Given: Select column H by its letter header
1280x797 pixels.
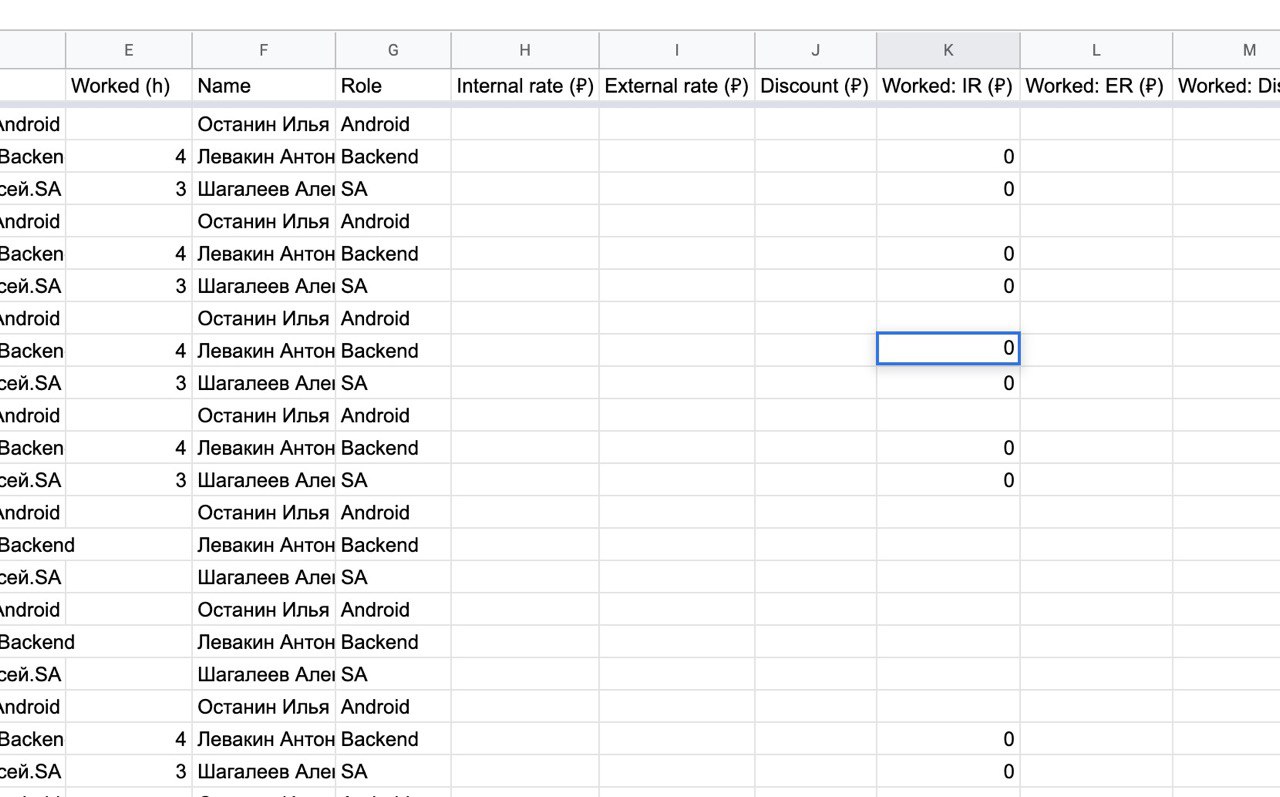Looking at the screenshot, I should (x=525, y=50).
